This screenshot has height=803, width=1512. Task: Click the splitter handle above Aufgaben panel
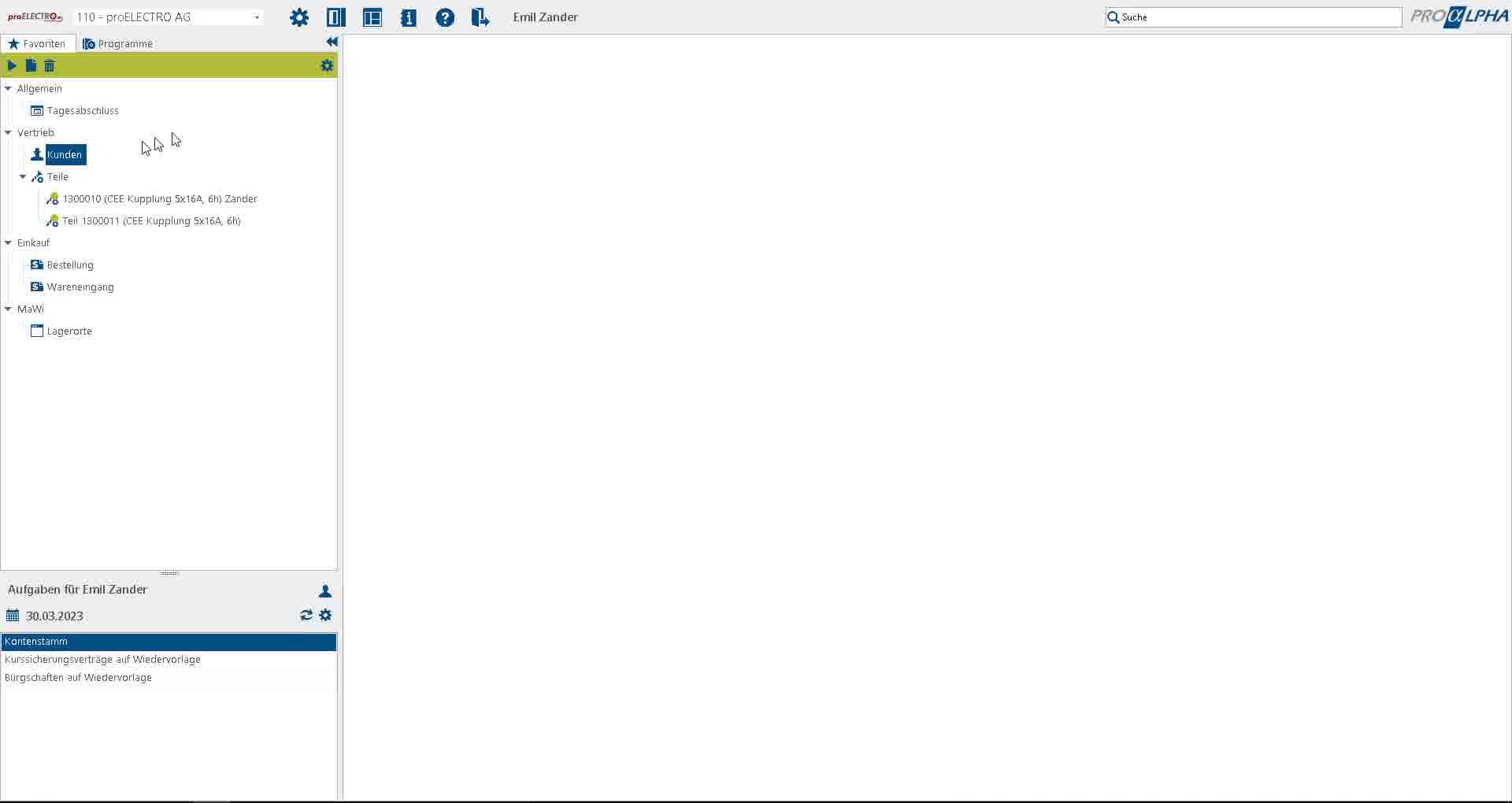click(169, 573)
